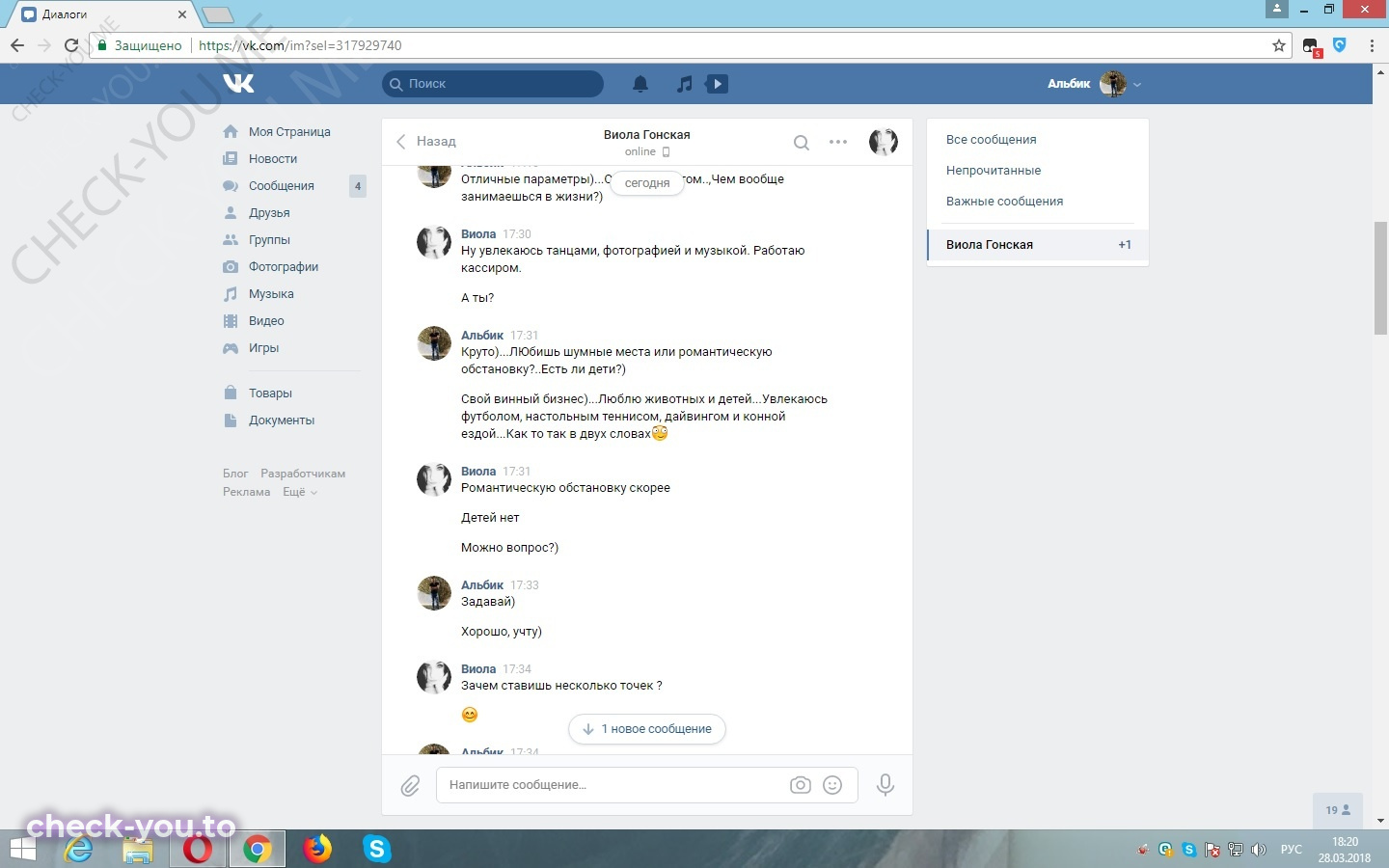
Task: Open the notifications bell
Action: (x=640, y=84)
